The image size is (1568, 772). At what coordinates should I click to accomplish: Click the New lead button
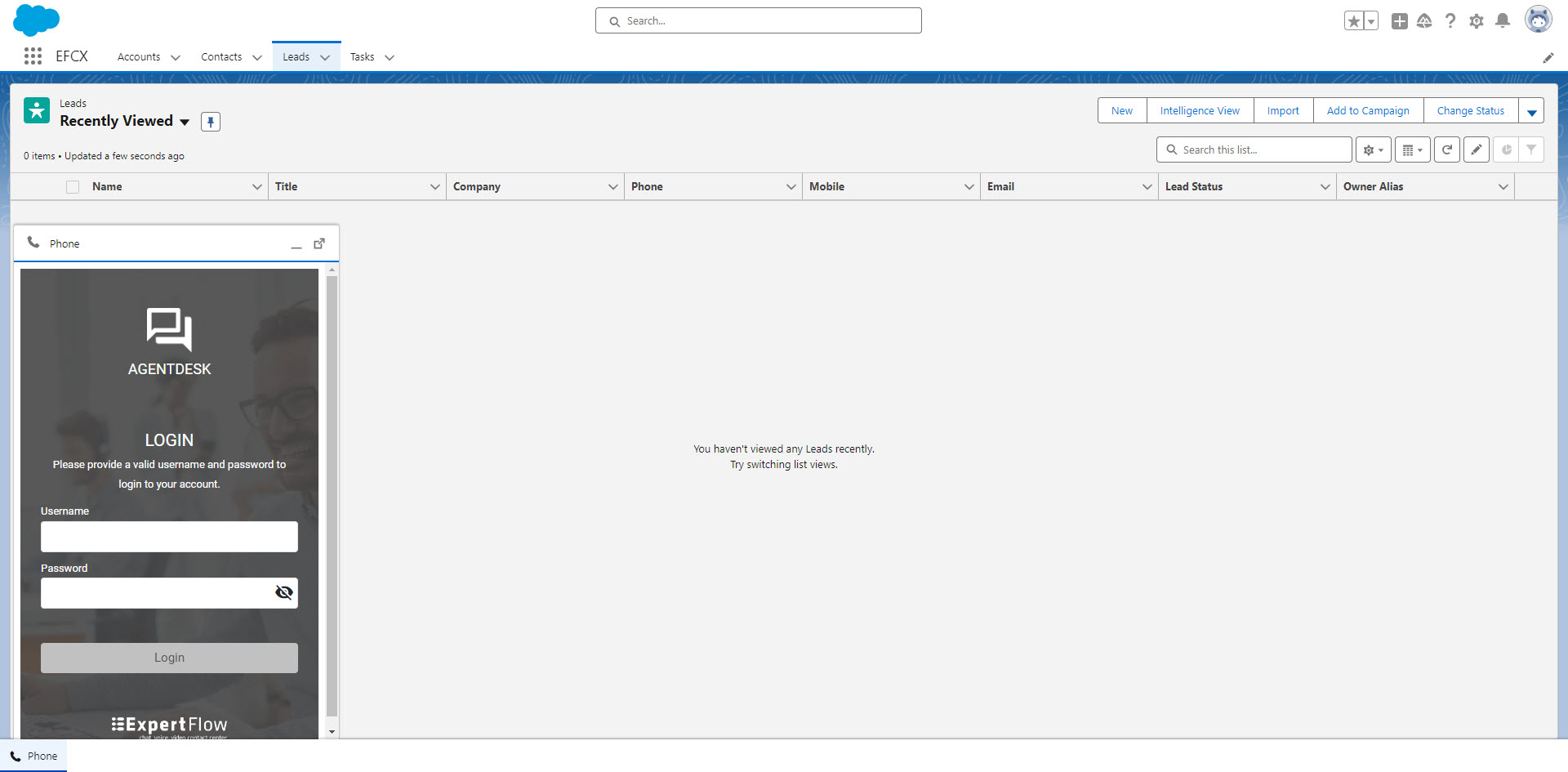coord(1121,111)
